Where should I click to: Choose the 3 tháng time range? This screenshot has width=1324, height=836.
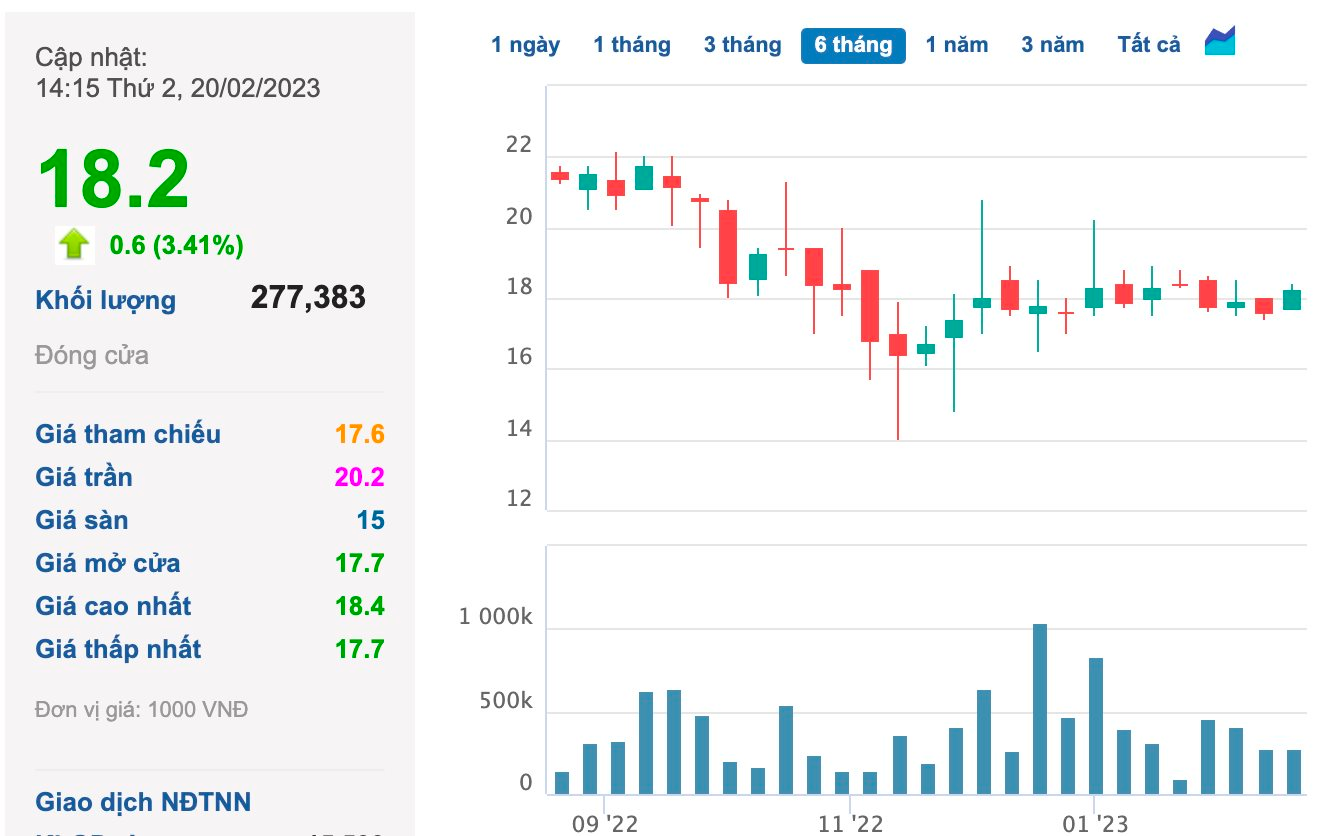[x=742, y=45]
